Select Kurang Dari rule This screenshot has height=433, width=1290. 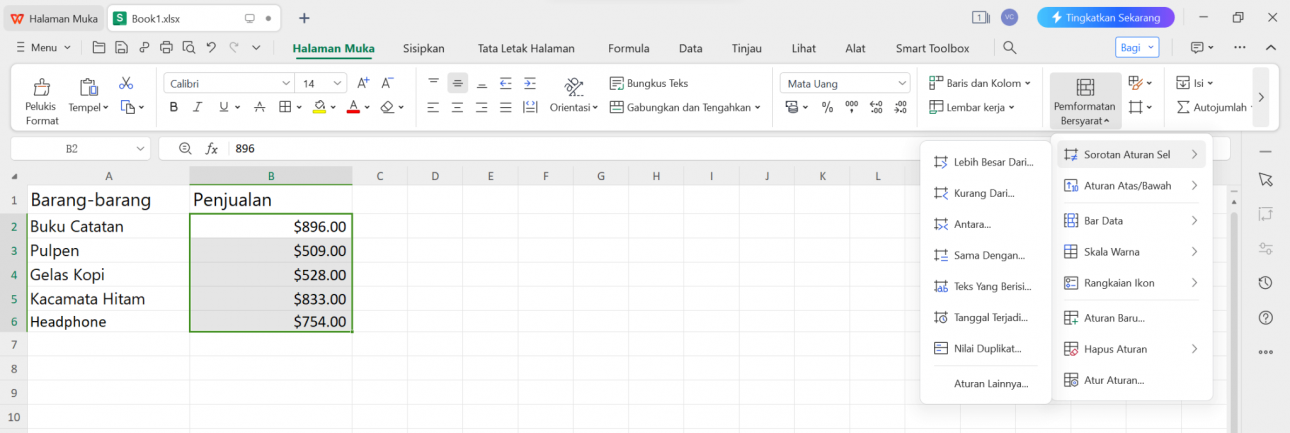(x=985, y=193)
